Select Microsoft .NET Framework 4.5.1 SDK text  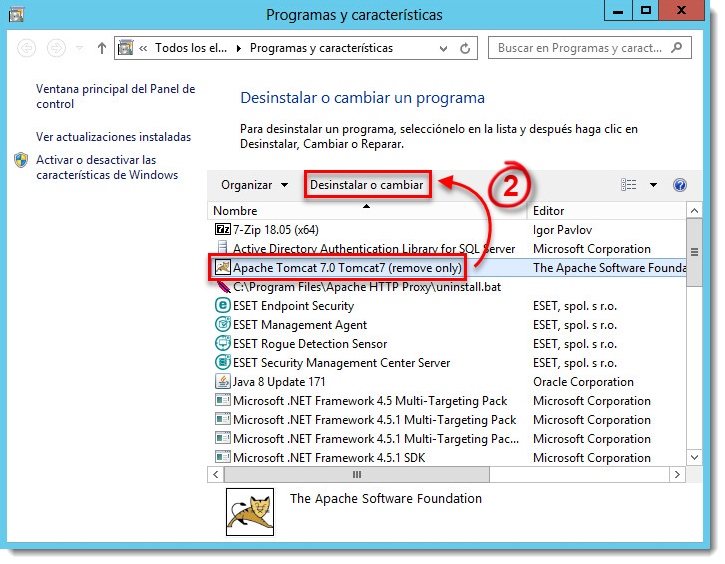(x=329, y=457)
